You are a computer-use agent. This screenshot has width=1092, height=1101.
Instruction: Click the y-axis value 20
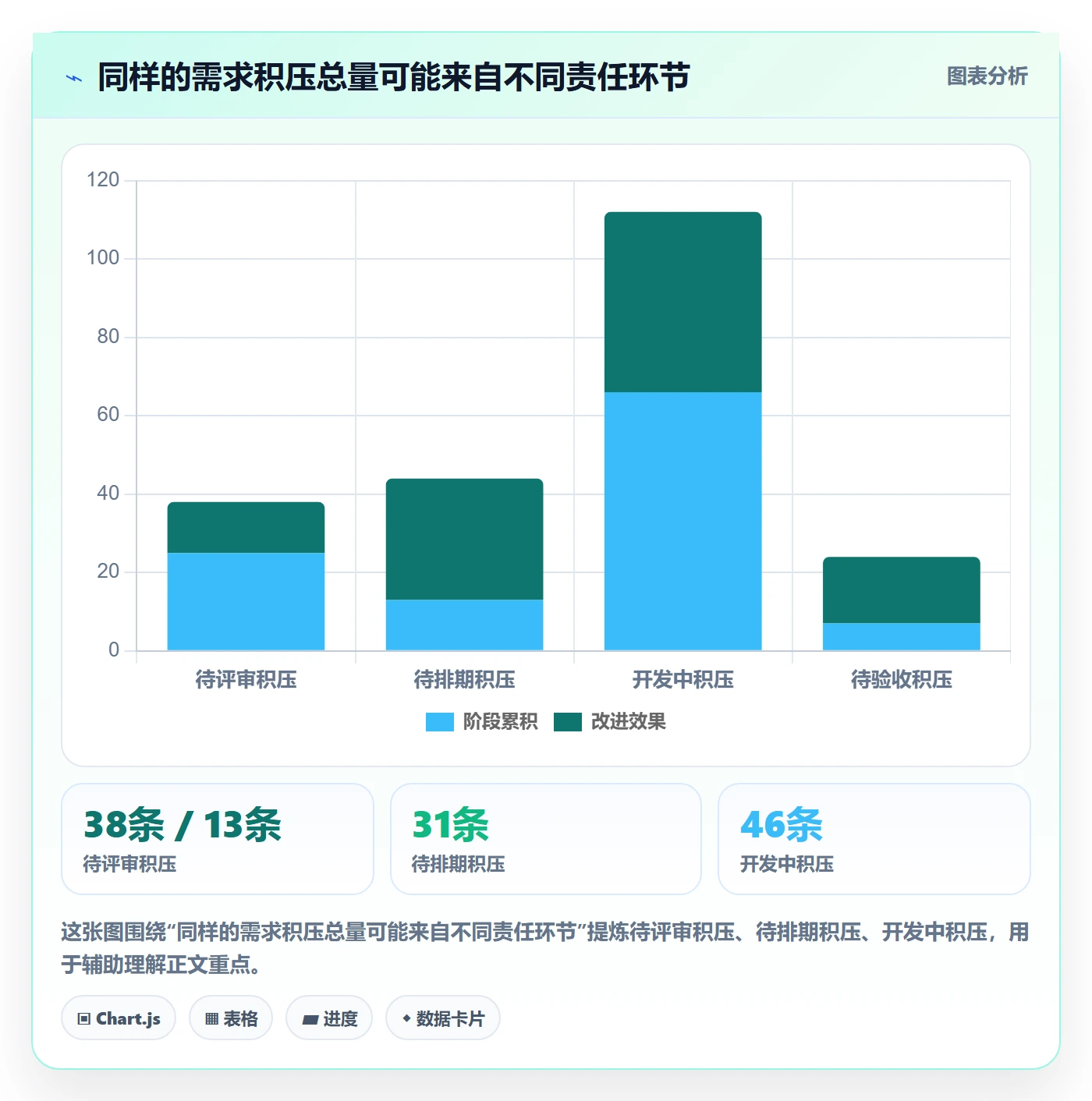point(108,572)
